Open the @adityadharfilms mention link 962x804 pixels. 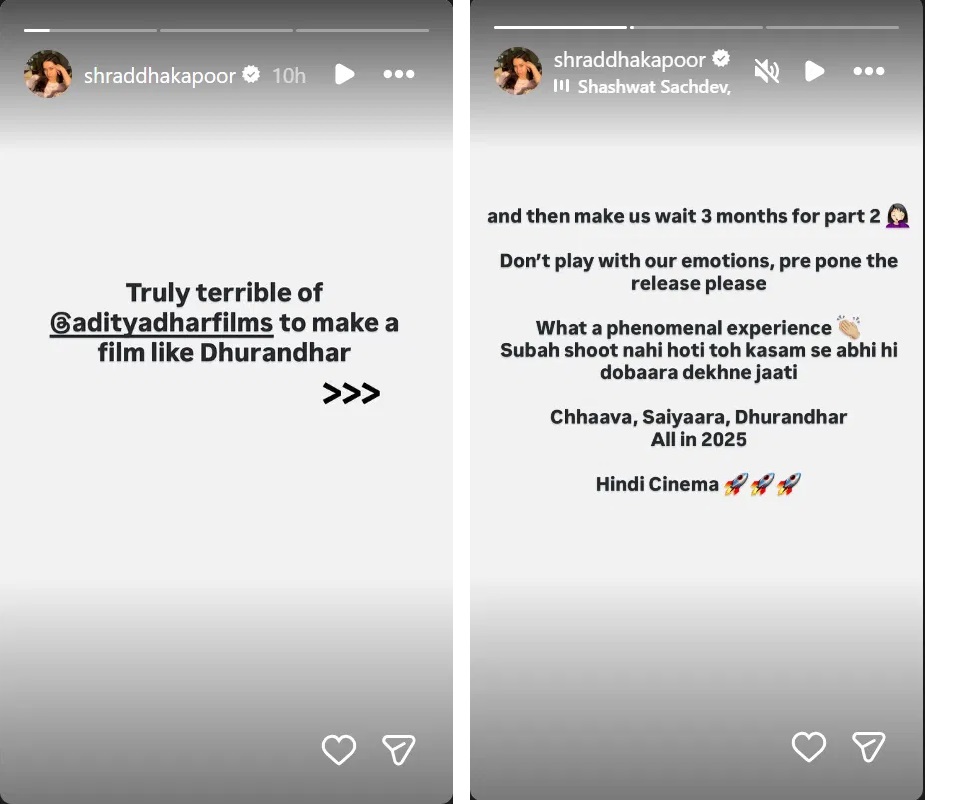pos(161,324)
